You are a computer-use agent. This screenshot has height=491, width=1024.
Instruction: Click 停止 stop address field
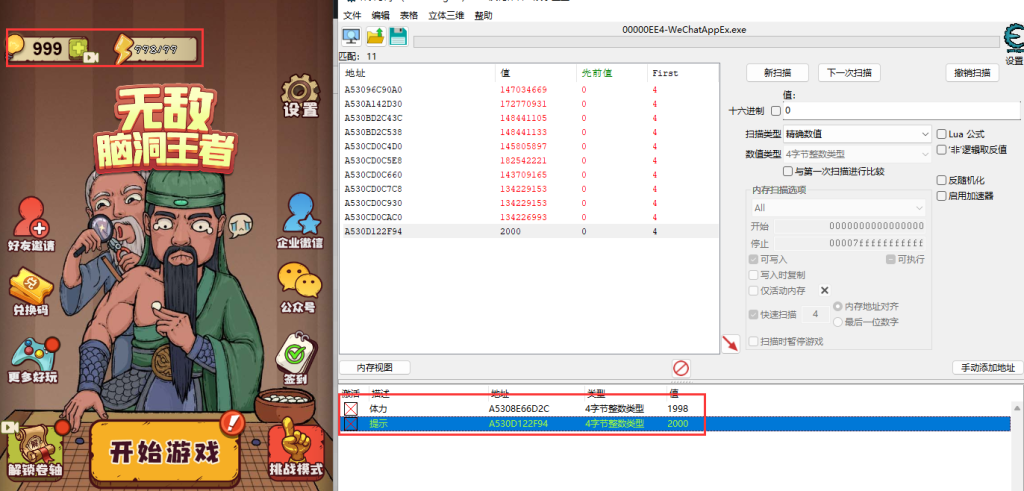click(x=850, y=243)
